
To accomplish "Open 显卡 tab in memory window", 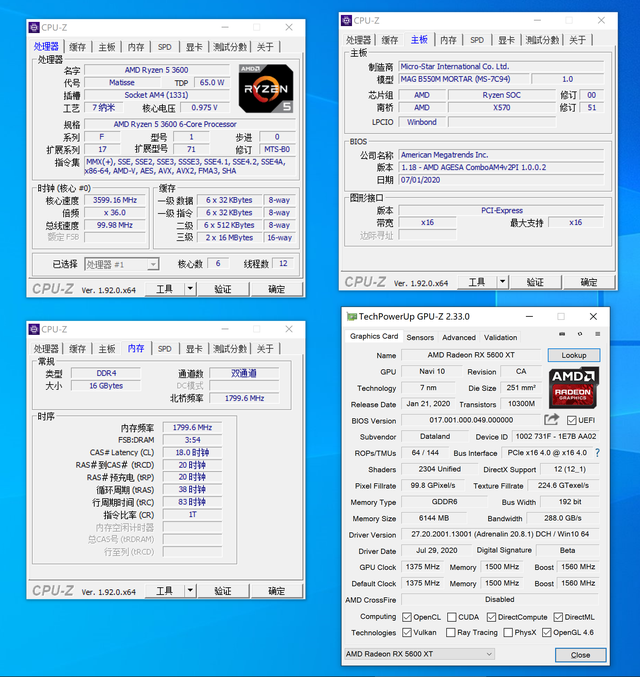I will pos(194,348).
